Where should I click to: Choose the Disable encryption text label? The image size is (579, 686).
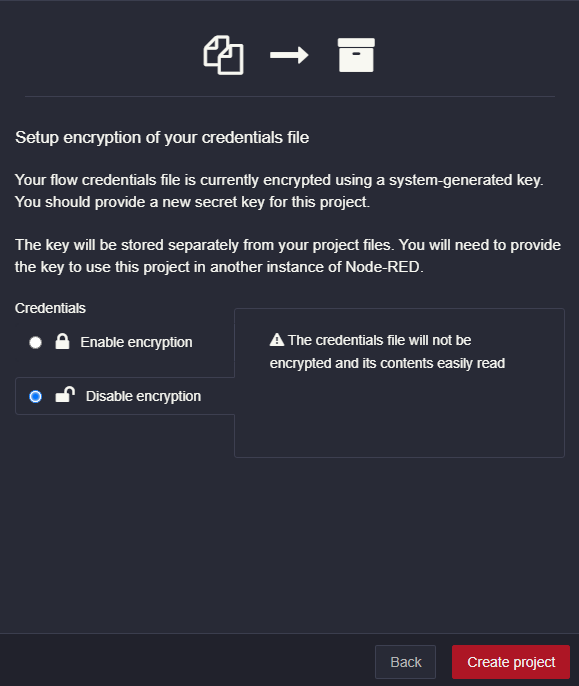143,396
